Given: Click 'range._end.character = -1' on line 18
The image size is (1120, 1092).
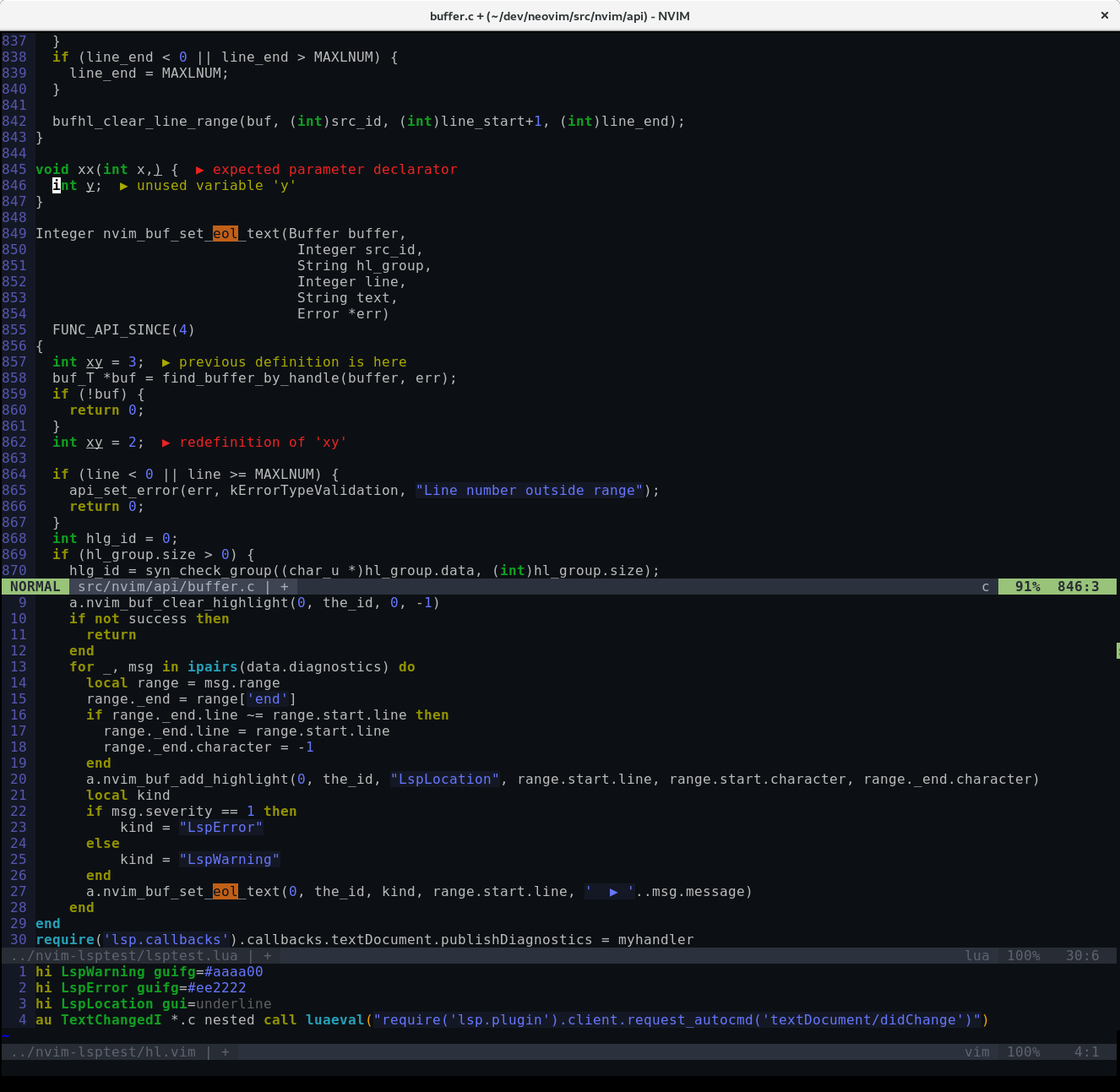Looking at the screenshot, I should [209, 747].
